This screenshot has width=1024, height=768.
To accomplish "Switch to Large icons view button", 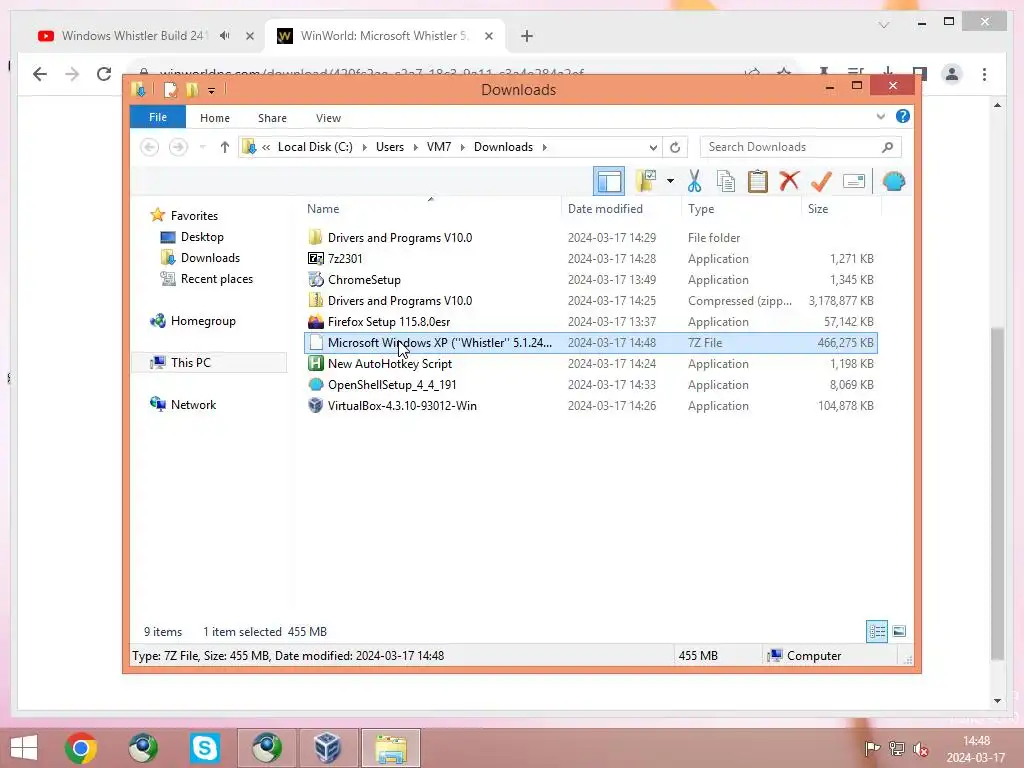I will (899, 631).
